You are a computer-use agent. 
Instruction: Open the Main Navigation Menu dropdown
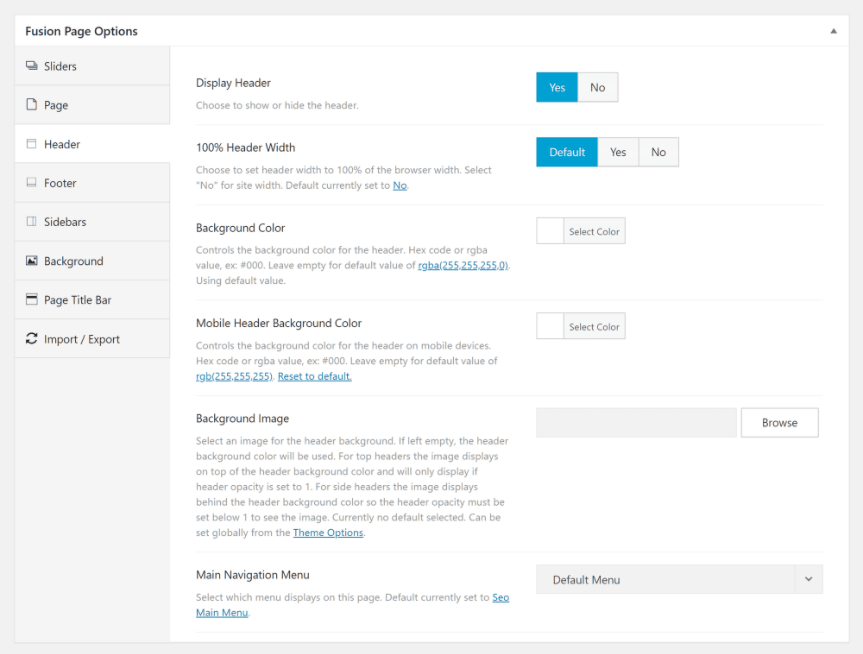(679, 579)
